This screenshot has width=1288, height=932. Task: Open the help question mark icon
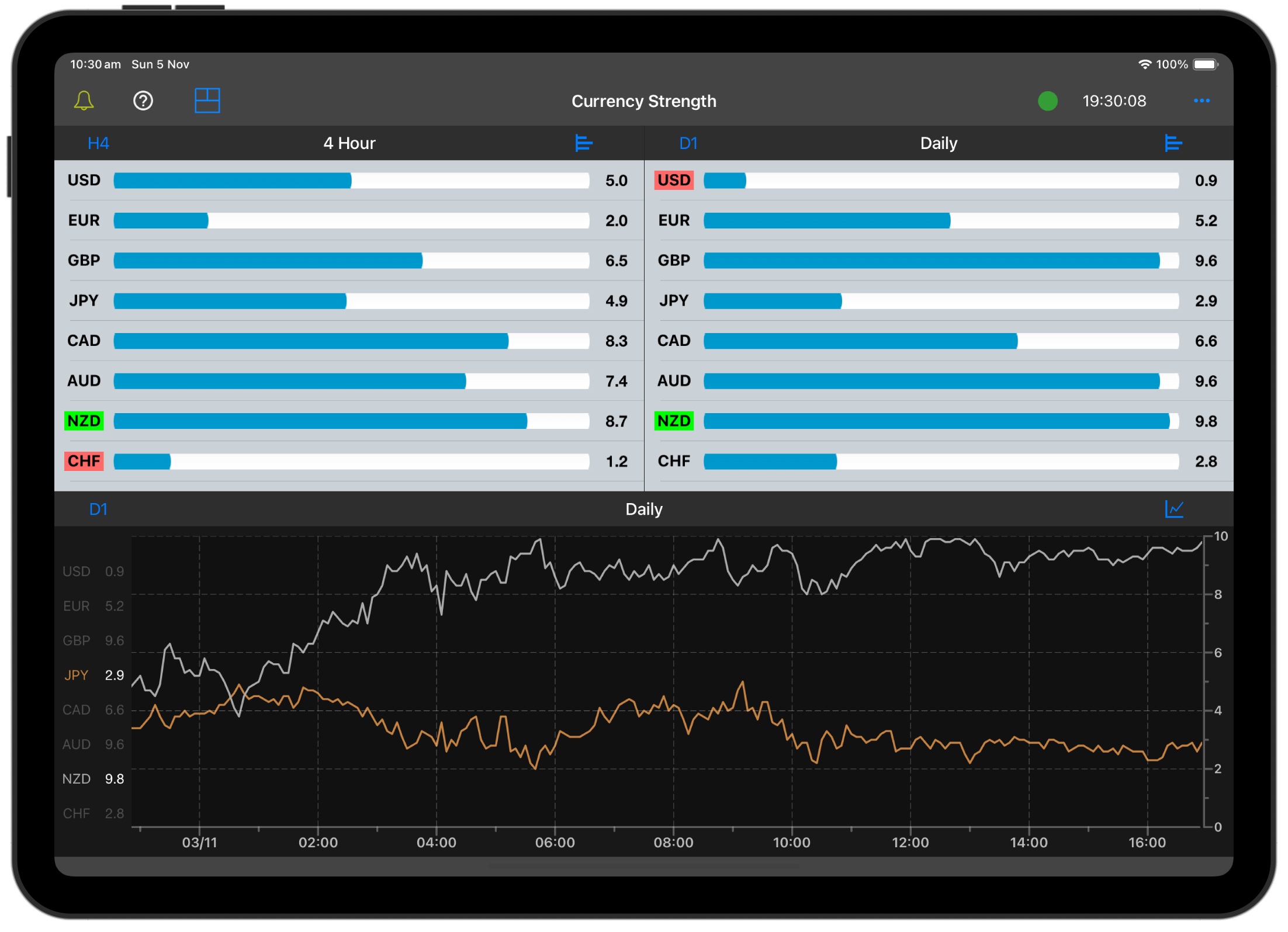click(143, 101)
